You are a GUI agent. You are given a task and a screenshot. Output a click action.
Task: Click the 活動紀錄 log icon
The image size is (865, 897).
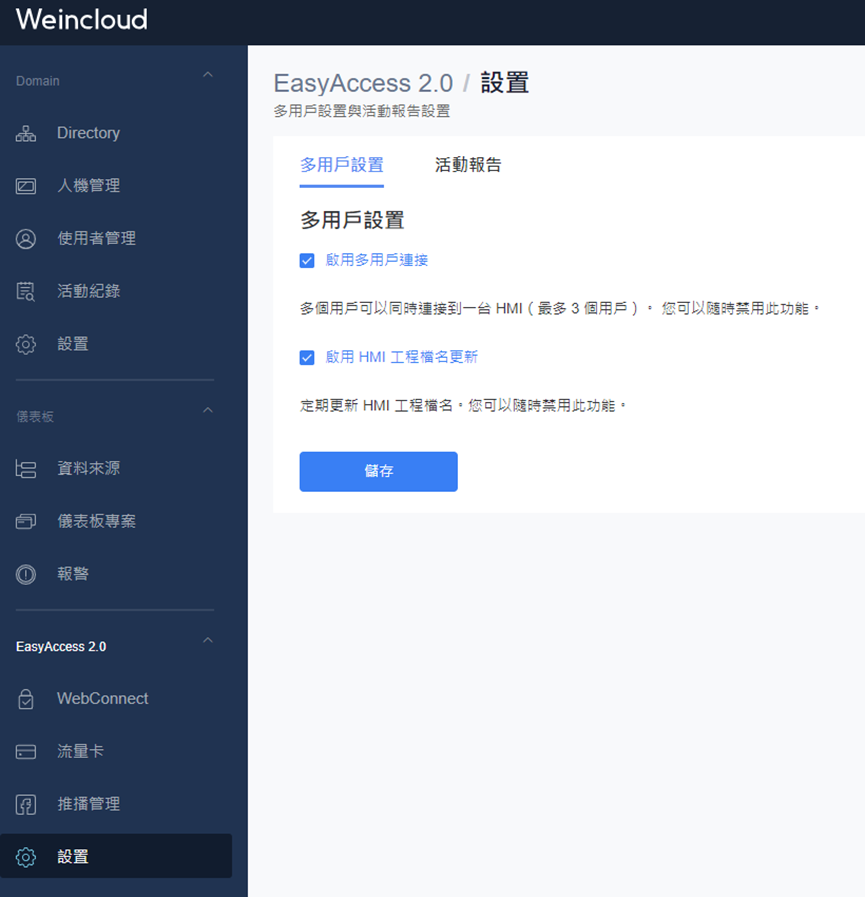[26, 291]
